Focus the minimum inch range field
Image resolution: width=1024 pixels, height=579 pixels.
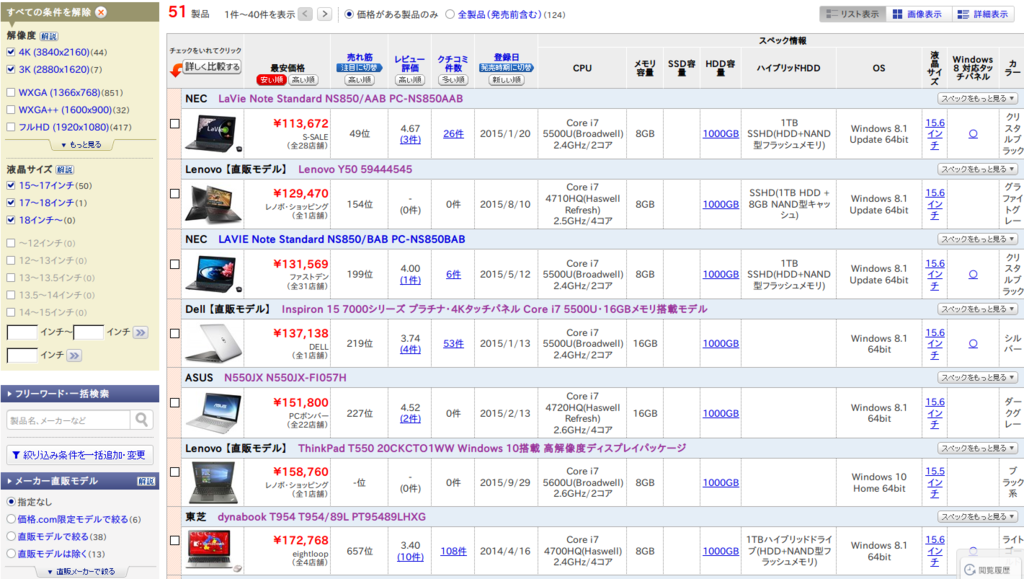22,333
